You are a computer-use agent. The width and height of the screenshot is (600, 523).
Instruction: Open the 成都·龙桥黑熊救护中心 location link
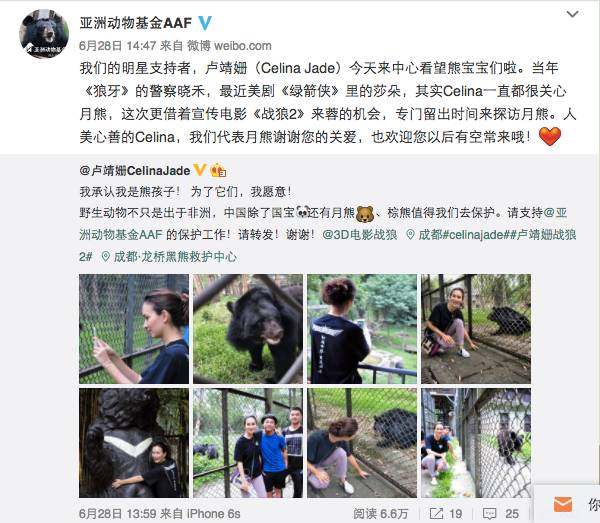pos(175,256)
